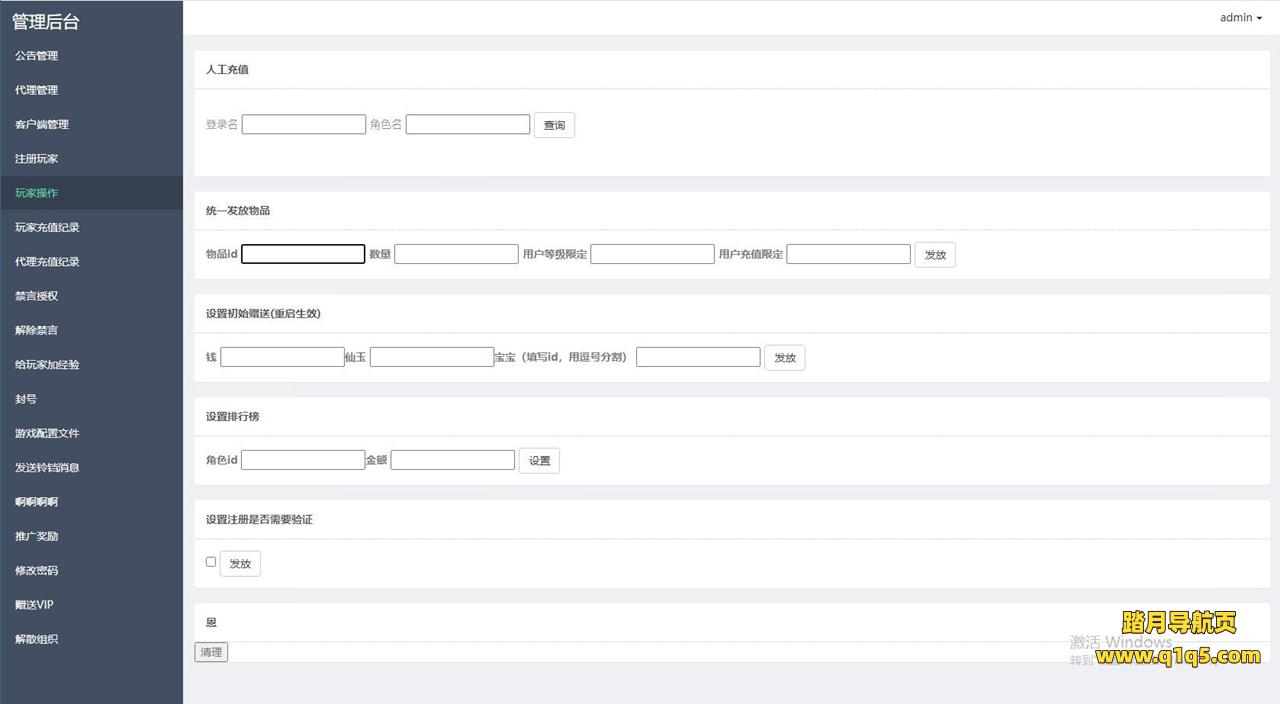The image size is (1280, 704).
Task: Select 客户端管理 in the sidebar
Action: [42, 124]
